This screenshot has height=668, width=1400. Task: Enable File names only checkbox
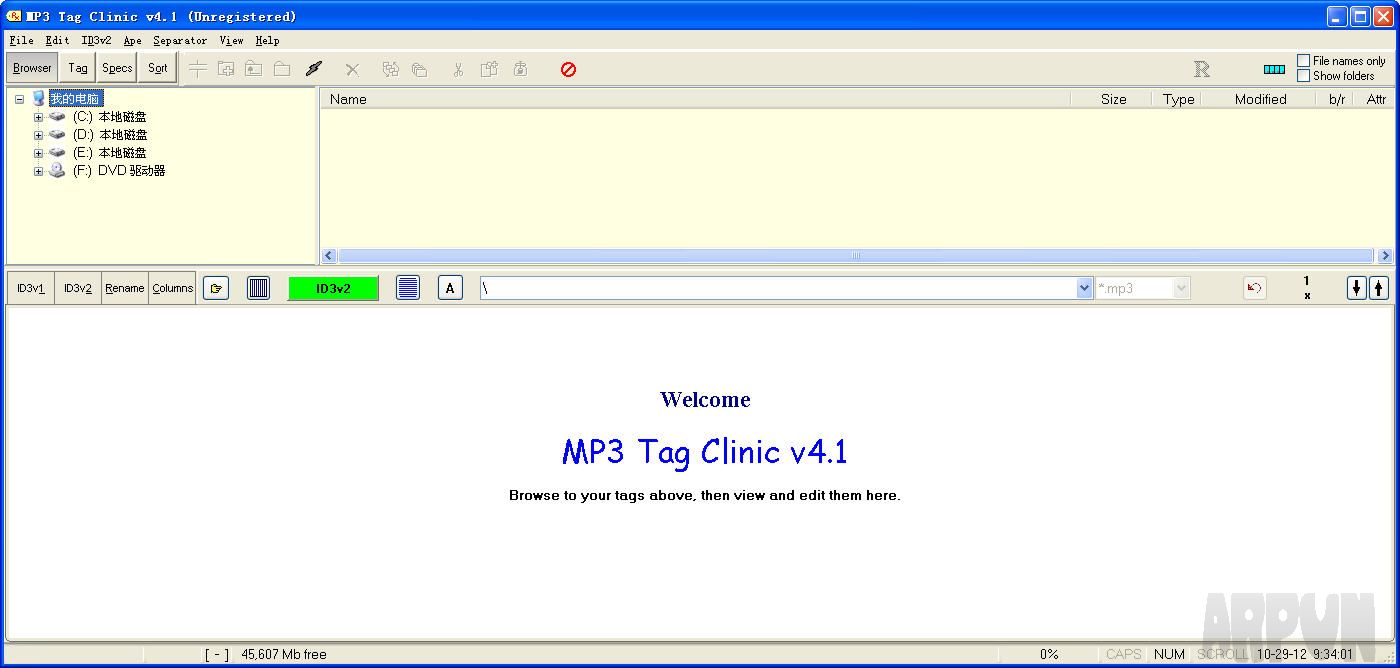[1304, 61]
